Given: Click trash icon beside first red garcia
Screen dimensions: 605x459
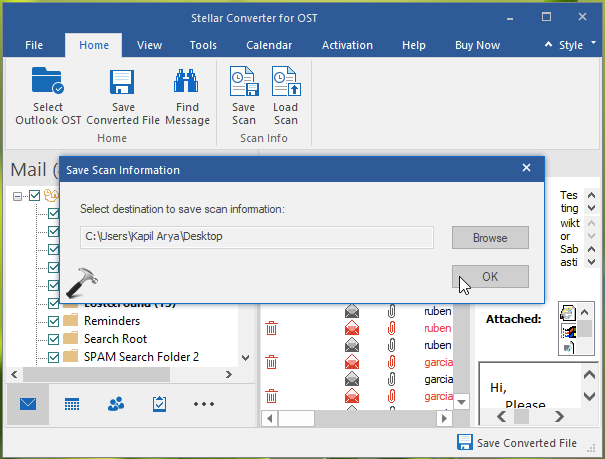Looking at the screenshot, I should coord(272,362).
